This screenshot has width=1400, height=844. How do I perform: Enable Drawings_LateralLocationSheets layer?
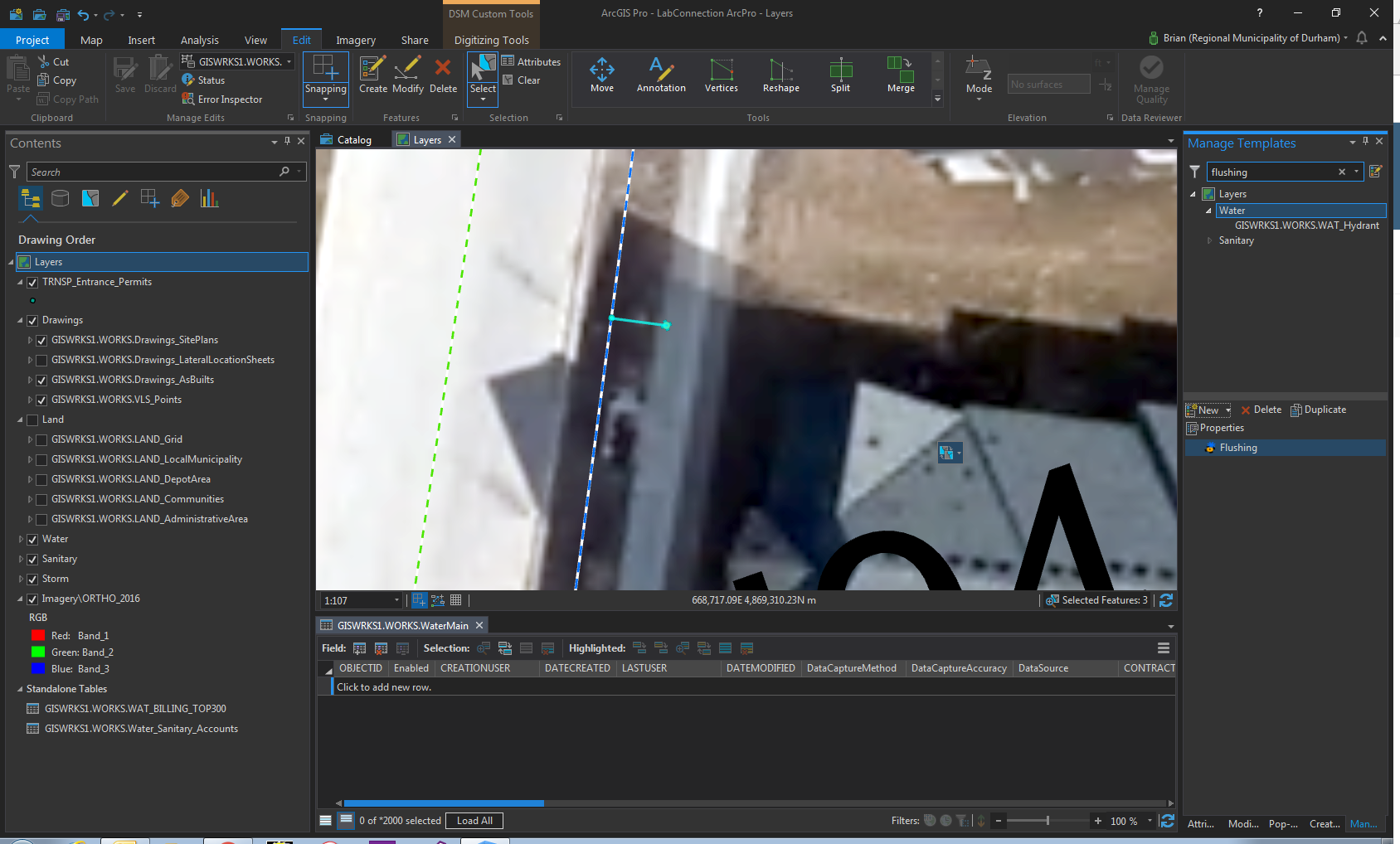point(41,361)
